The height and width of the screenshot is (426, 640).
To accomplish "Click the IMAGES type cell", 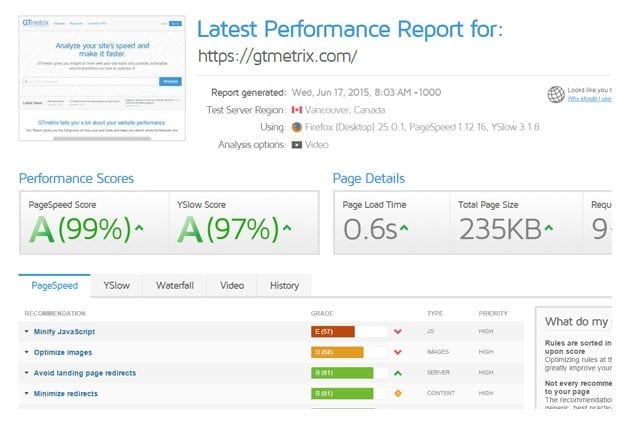I will click(x=438, y=352).
